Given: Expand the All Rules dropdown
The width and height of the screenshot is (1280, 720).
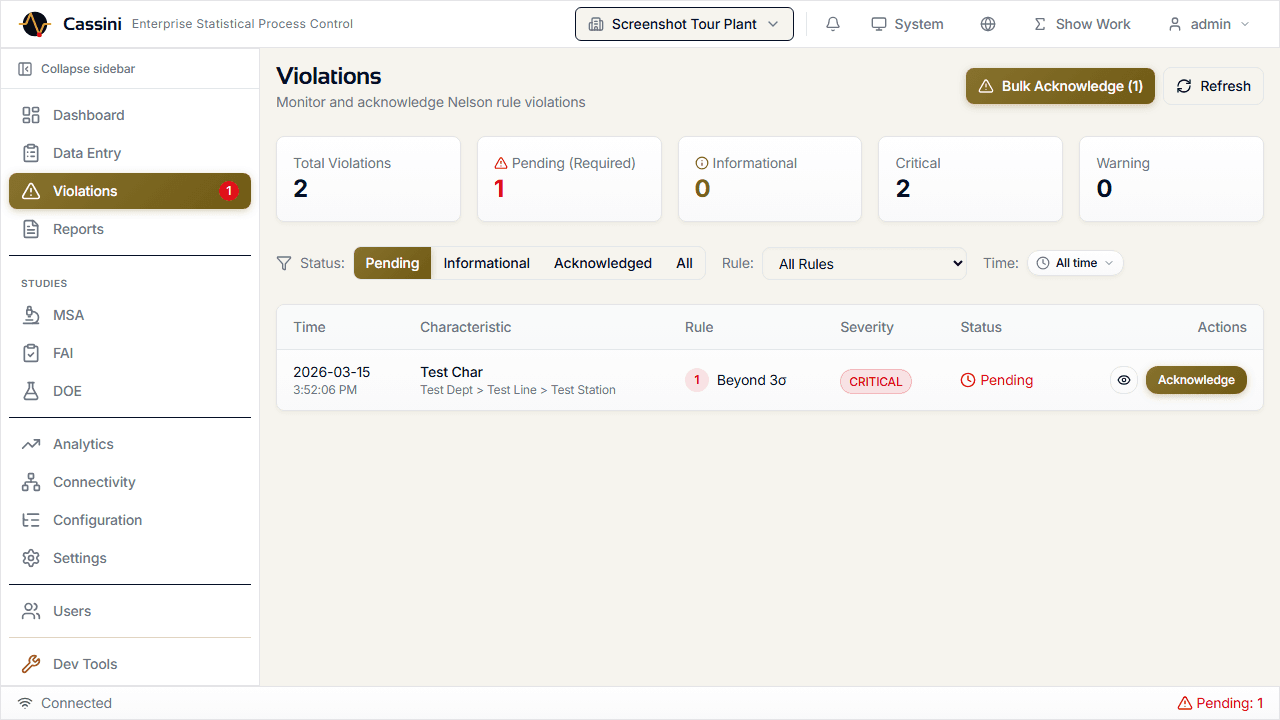Looking at the screenshot, I should (864, 264).
